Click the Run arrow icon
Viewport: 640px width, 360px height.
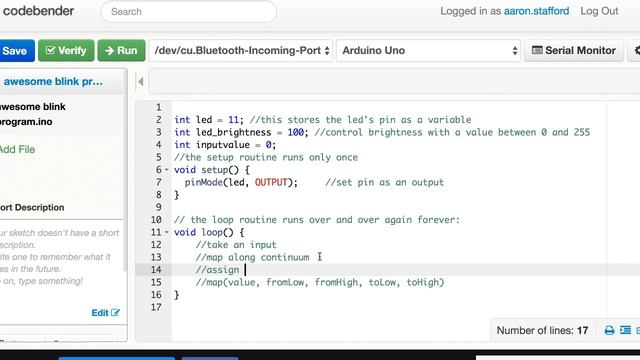click(109, 51)
